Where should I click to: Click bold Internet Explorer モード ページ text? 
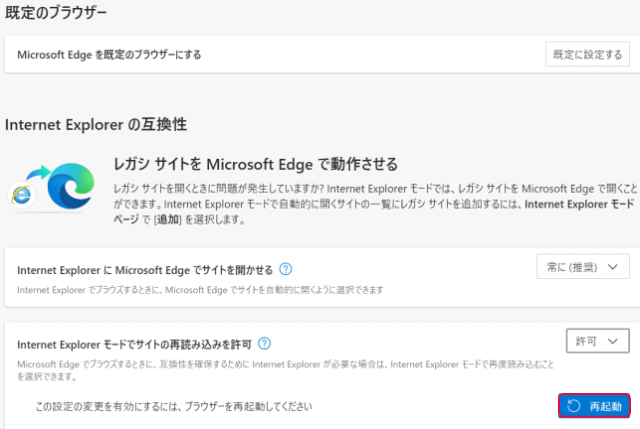pyautogui.click(x=580, y=204)
